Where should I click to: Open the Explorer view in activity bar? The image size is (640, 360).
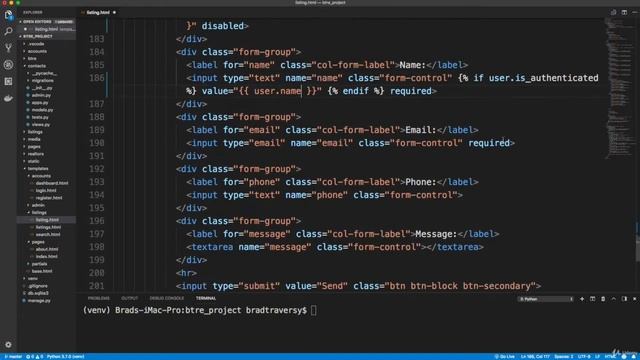(x=8, y=15)
